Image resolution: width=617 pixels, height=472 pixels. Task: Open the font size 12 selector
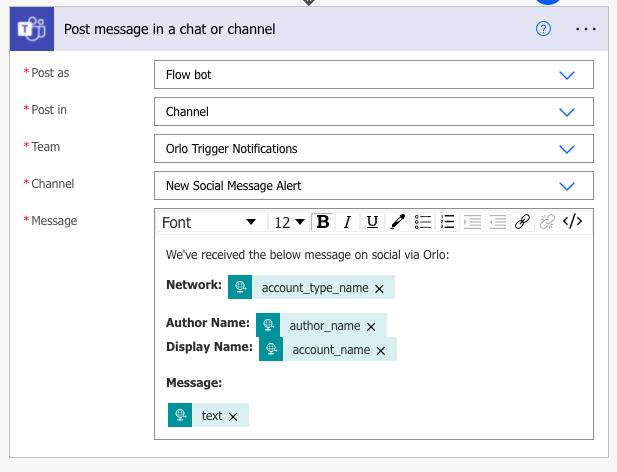coord(289,222)
